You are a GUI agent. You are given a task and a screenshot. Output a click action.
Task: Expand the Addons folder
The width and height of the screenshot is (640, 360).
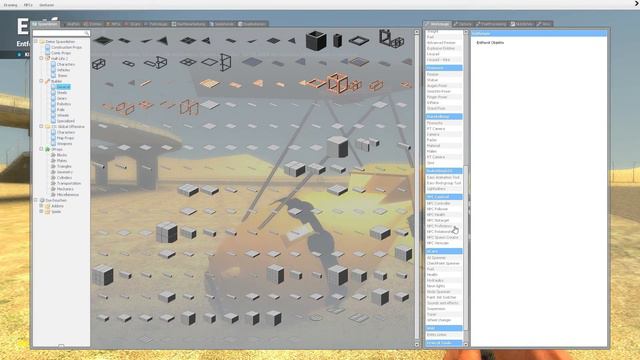(x=41, y=206)
